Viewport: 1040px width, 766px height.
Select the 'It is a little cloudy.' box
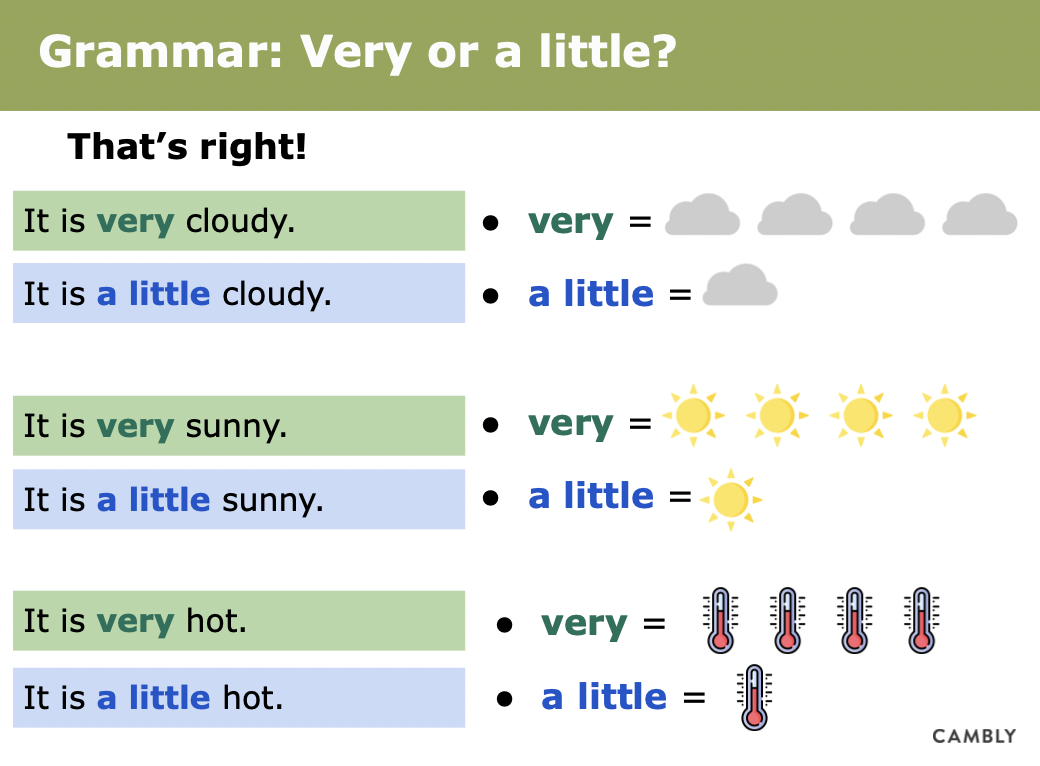(239, 293)
